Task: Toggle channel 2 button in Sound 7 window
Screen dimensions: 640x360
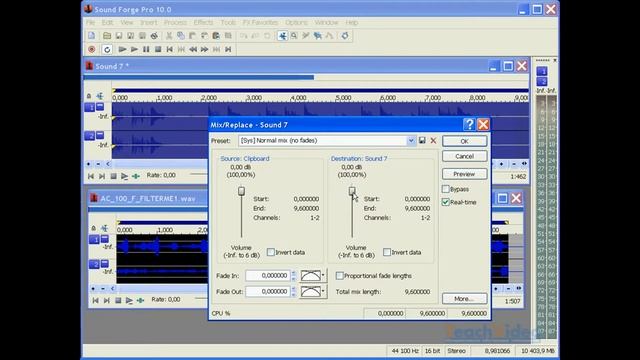Action: [x=89, y=136]
